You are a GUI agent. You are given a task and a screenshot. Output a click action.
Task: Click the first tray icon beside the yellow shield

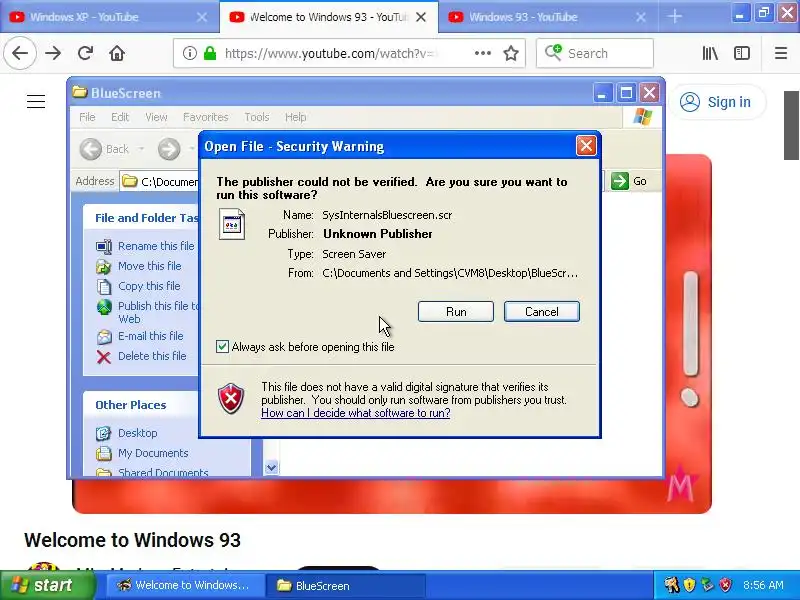[671, 585]
